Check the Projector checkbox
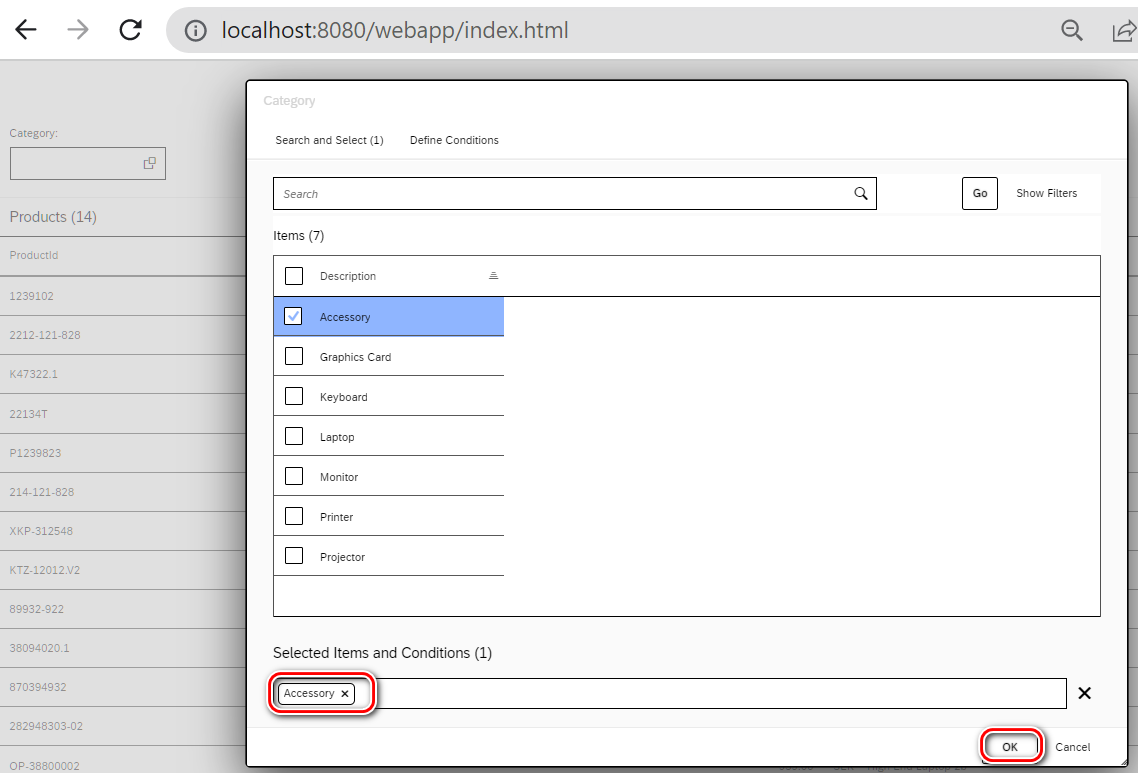The image size is (1138, 773). [293, 556]
